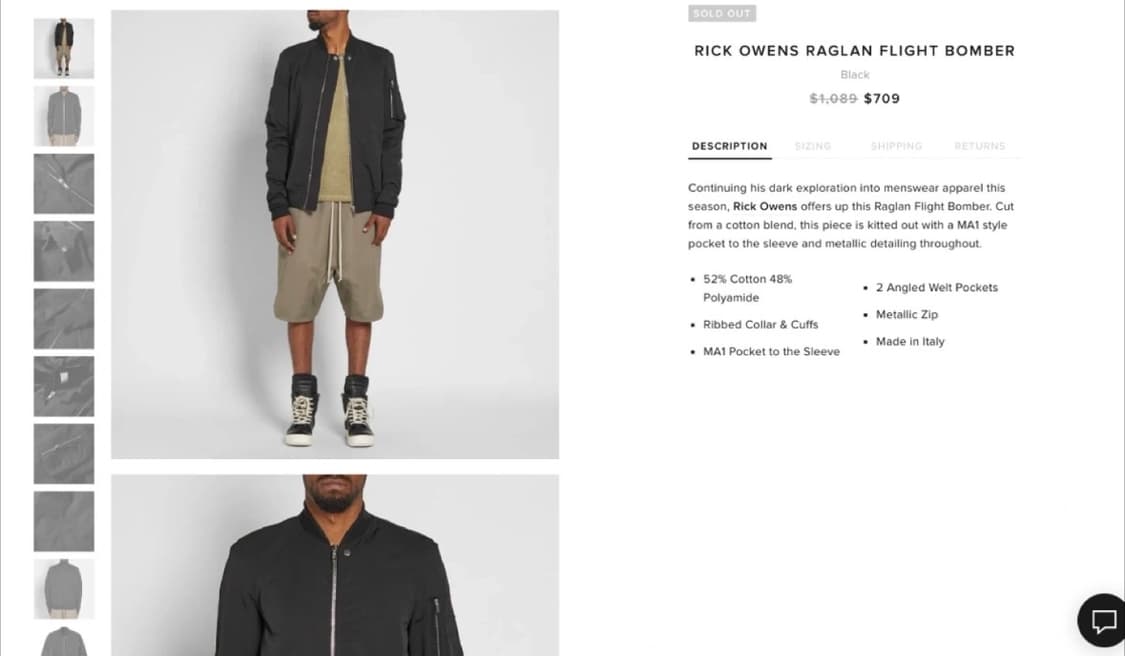Select ninth thumbnail showing jacket back view
The height and width of the screenshot is (656, 1125).
click(64, 589)
